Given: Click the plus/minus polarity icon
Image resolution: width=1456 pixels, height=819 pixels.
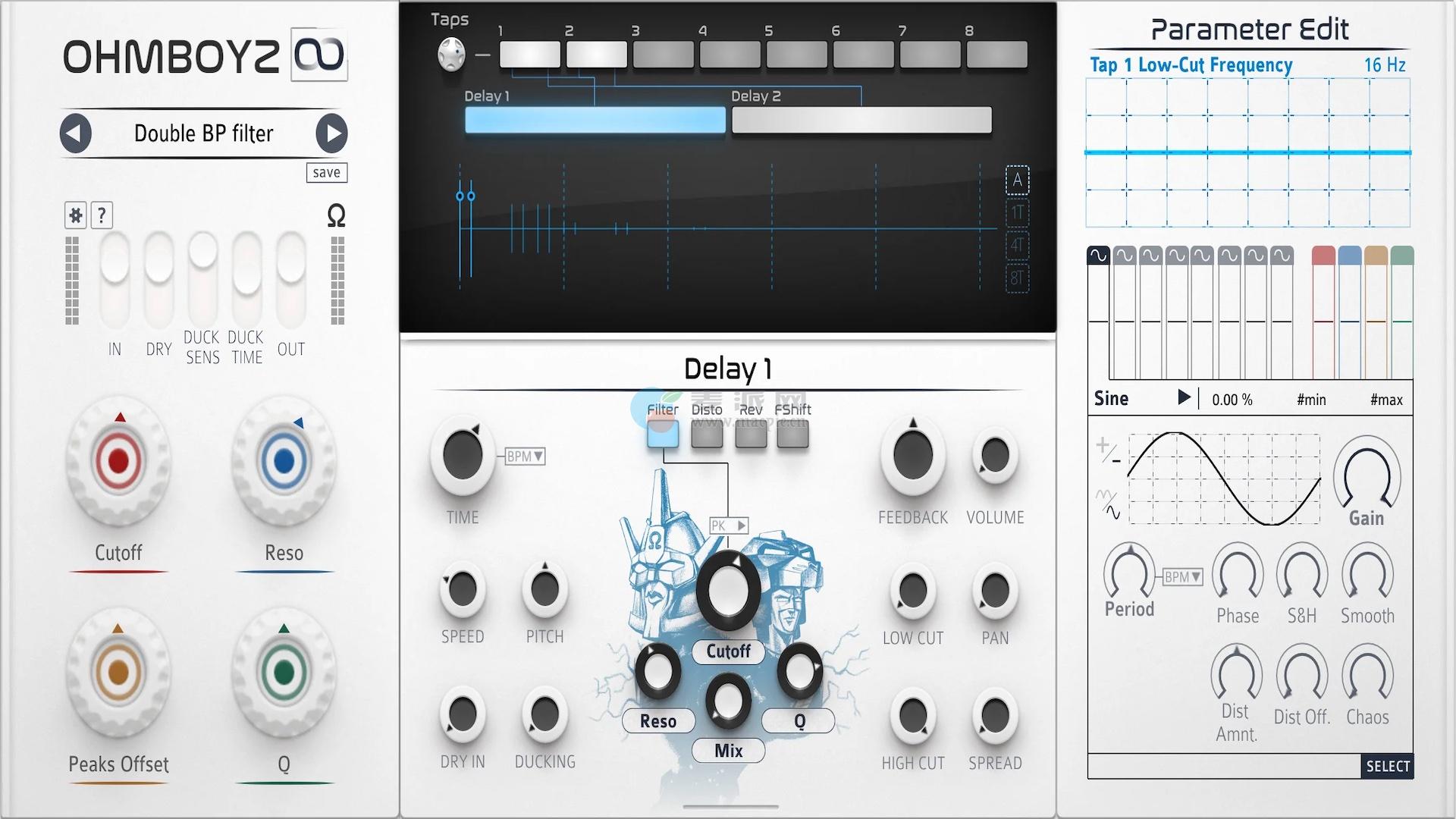Looking at the screenshot, I should click(x=1107, y=450).
